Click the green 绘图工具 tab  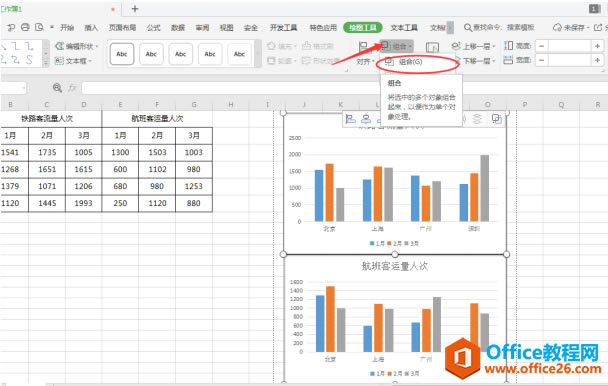click(x=363, y=28)
